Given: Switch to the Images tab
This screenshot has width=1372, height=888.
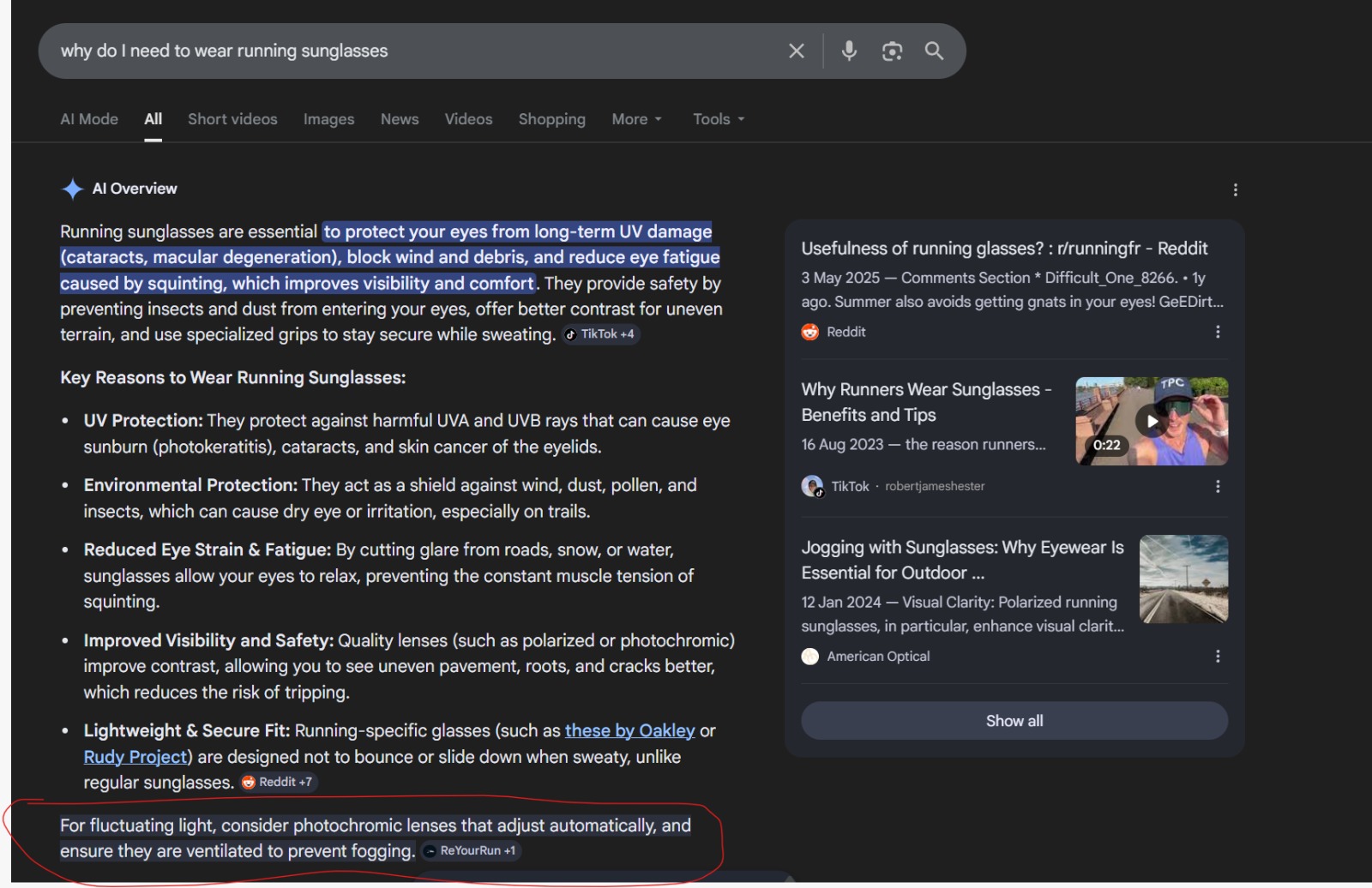Looking at the screenshot, I should (328, 119).
